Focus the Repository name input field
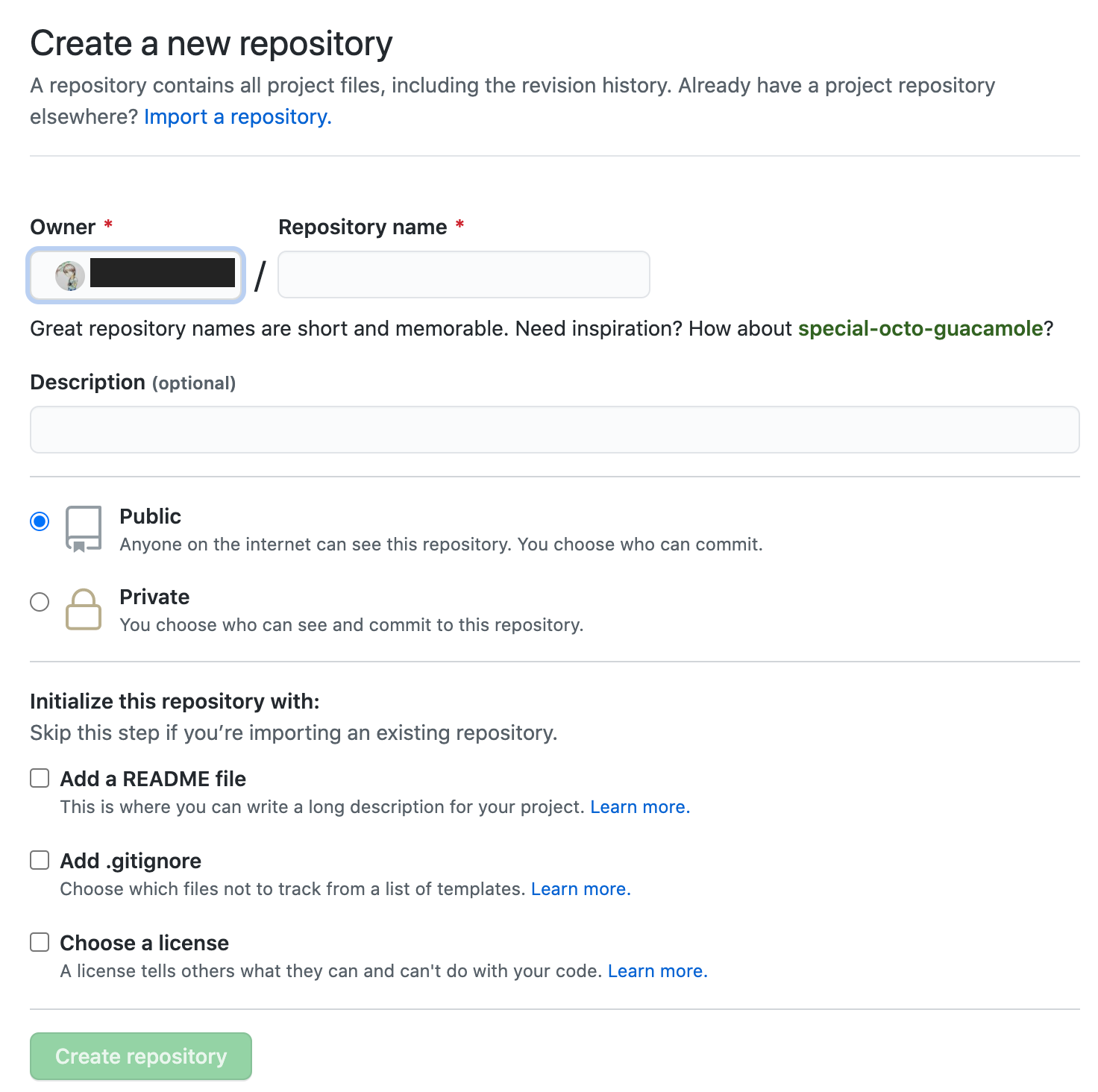The width and height of the screenshot is (1098, 1092). pos(464,274)
